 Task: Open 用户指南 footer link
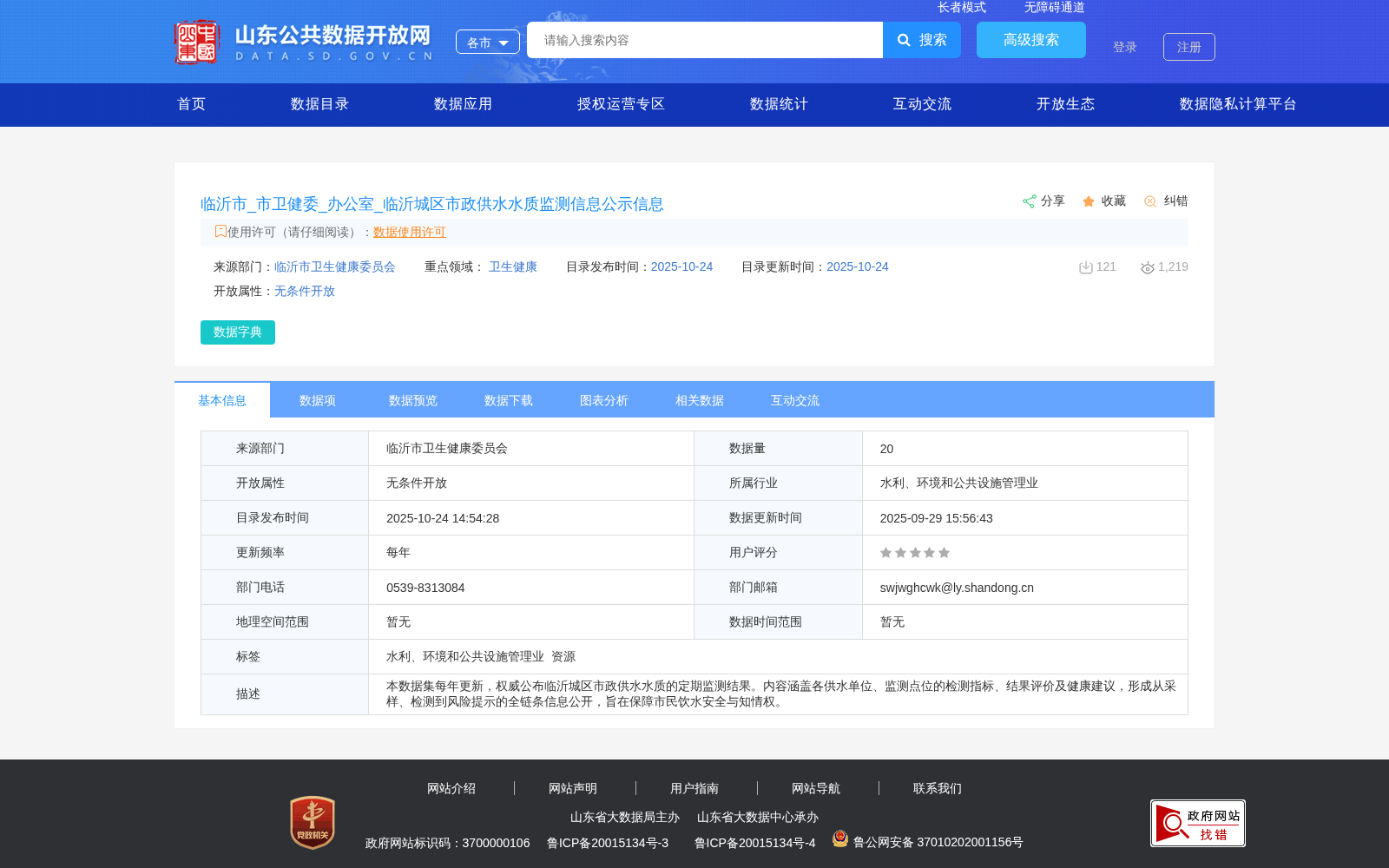(x=694, y=788)
